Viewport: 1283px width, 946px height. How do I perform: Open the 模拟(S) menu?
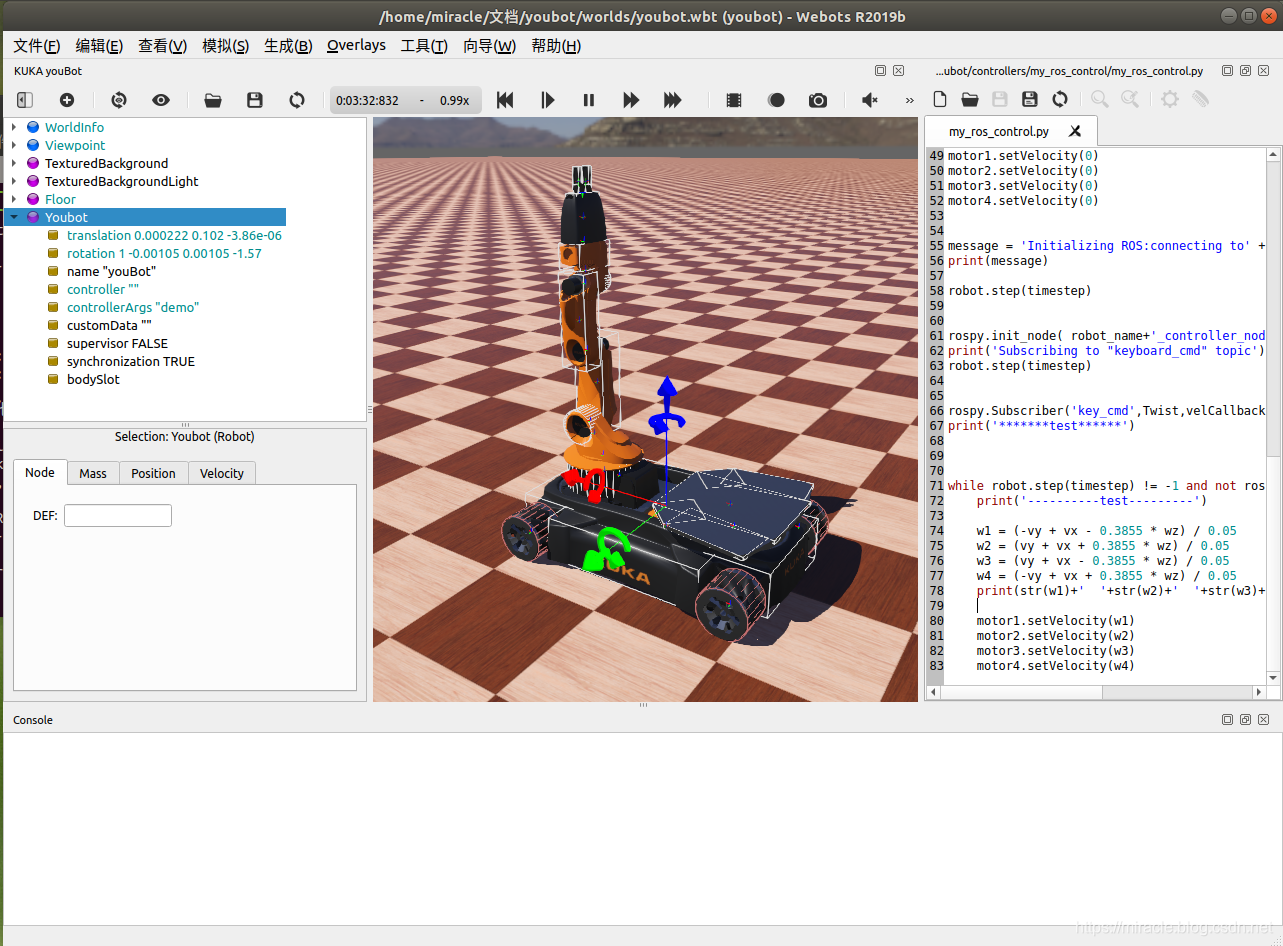click(225, 46)
